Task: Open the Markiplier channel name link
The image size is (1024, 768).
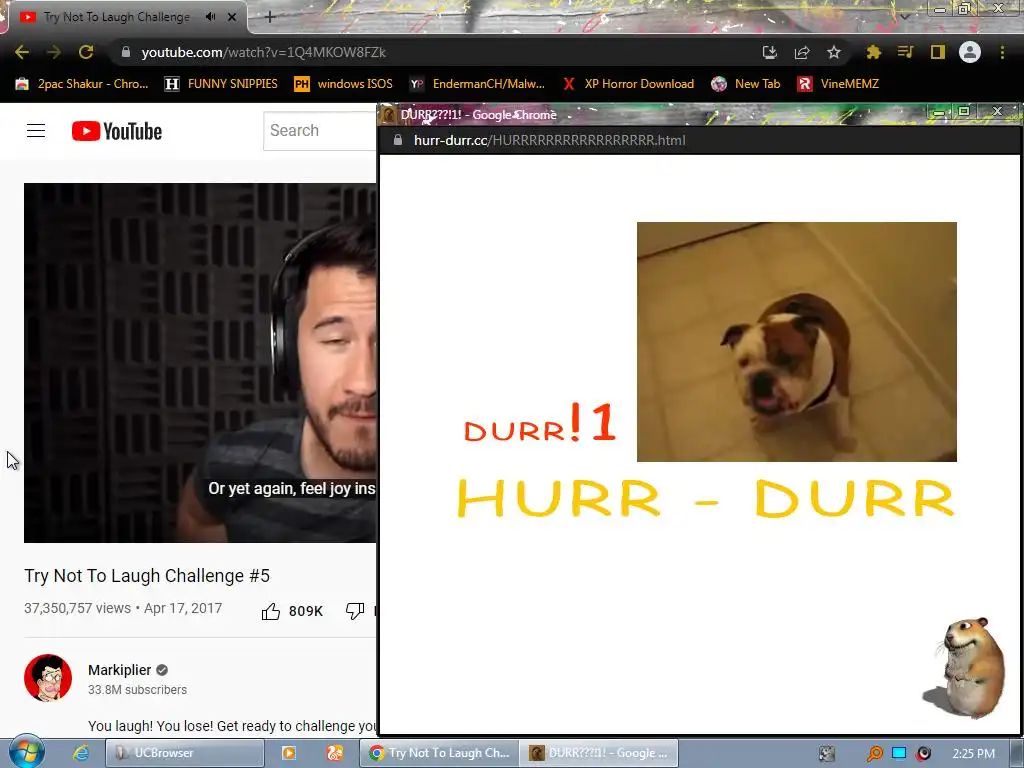Action: (x=120, y=670)
